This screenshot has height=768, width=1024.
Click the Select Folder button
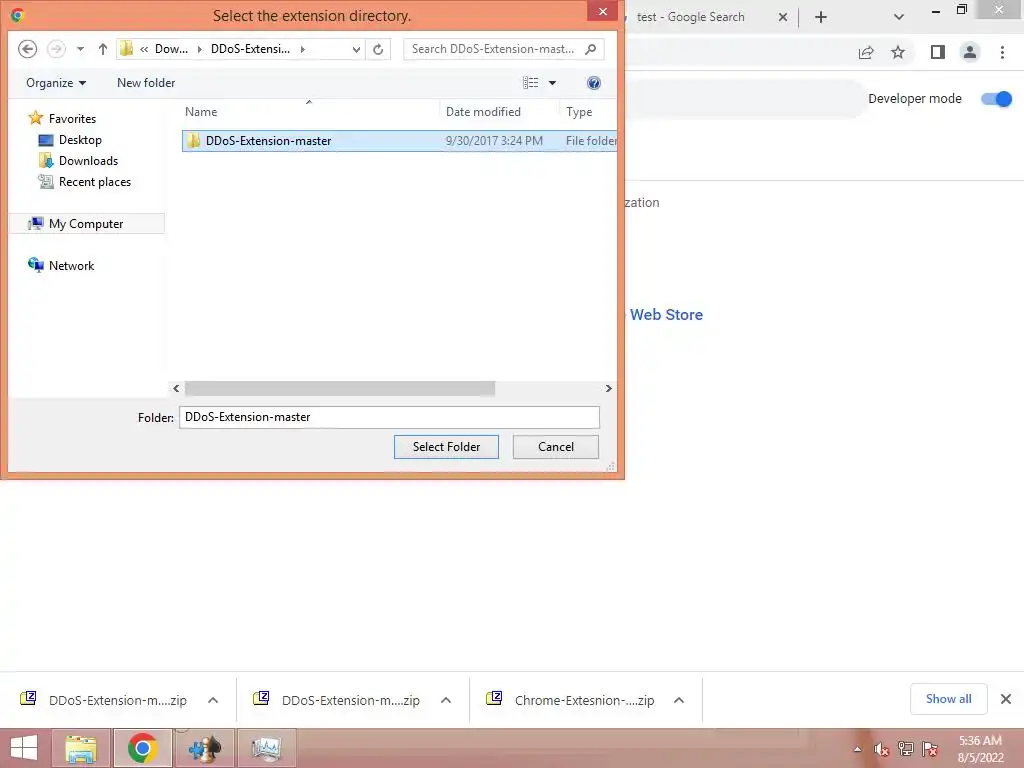tap(446, 447)
